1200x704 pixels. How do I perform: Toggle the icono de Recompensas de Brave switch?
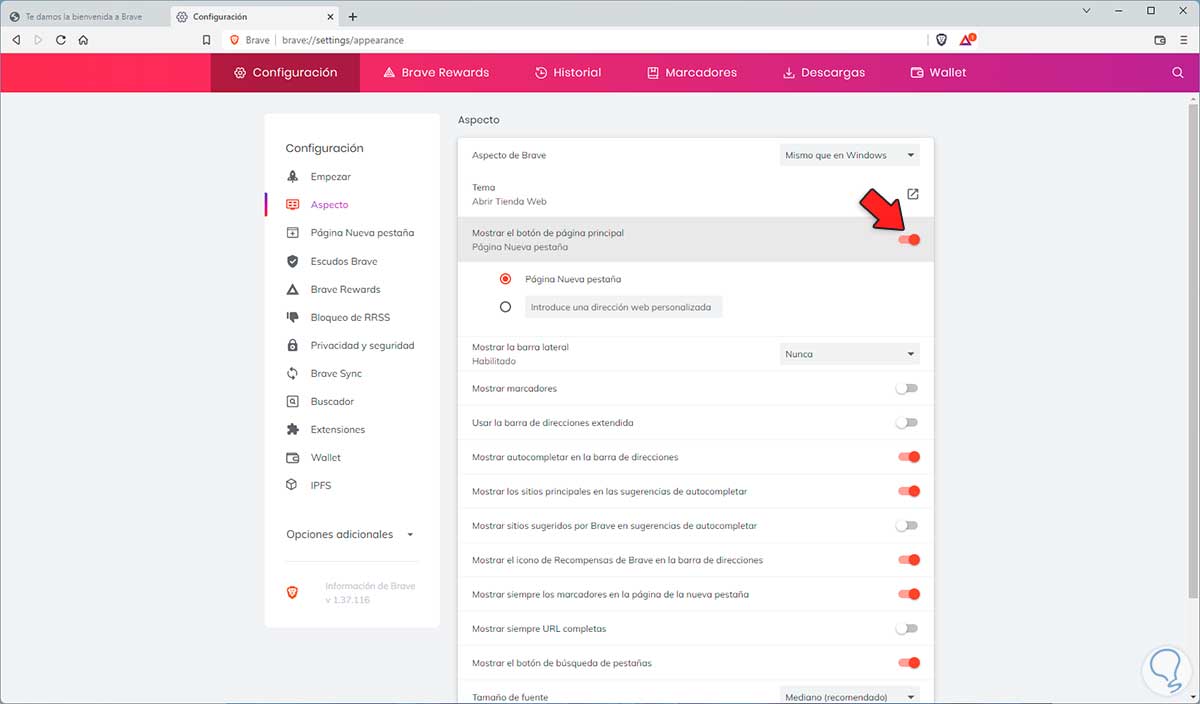908,560
